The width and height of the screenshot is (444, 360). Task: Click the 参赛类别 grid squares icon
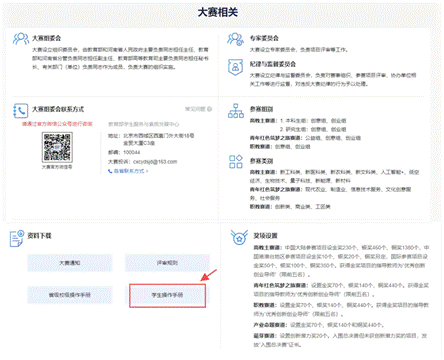(236, 162)
